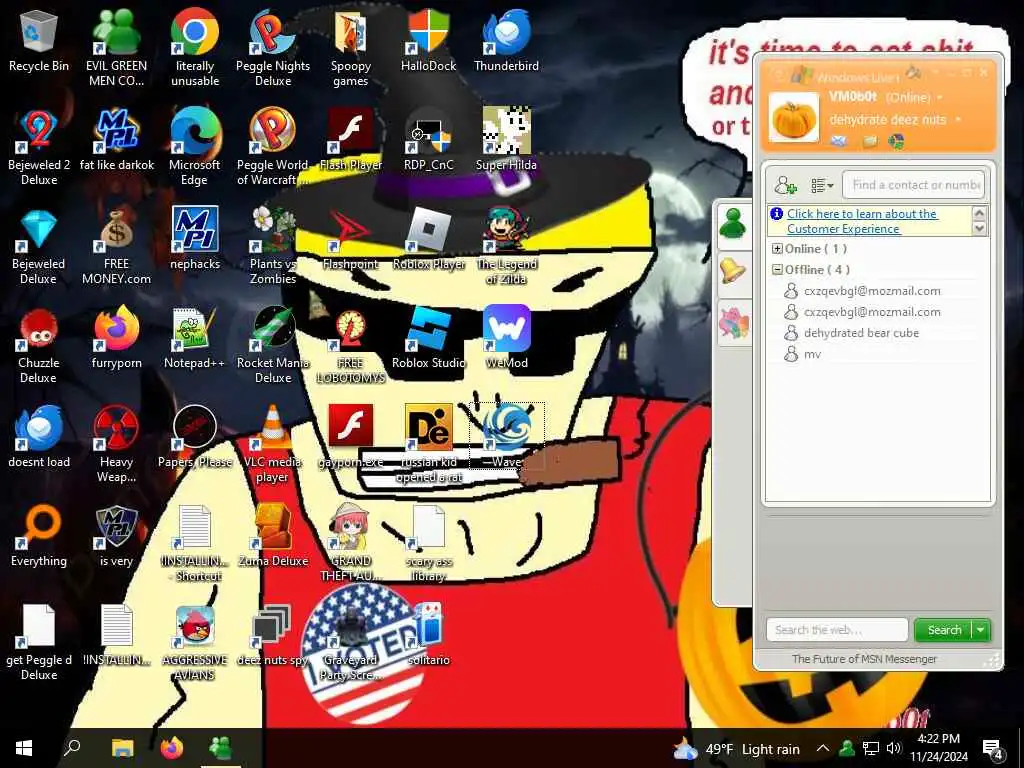This screenshot has height=768, width=1024.
Task: Click the 'learn about the Customer Experience' link
Action: pyautogui.click(x=861, y=221)
